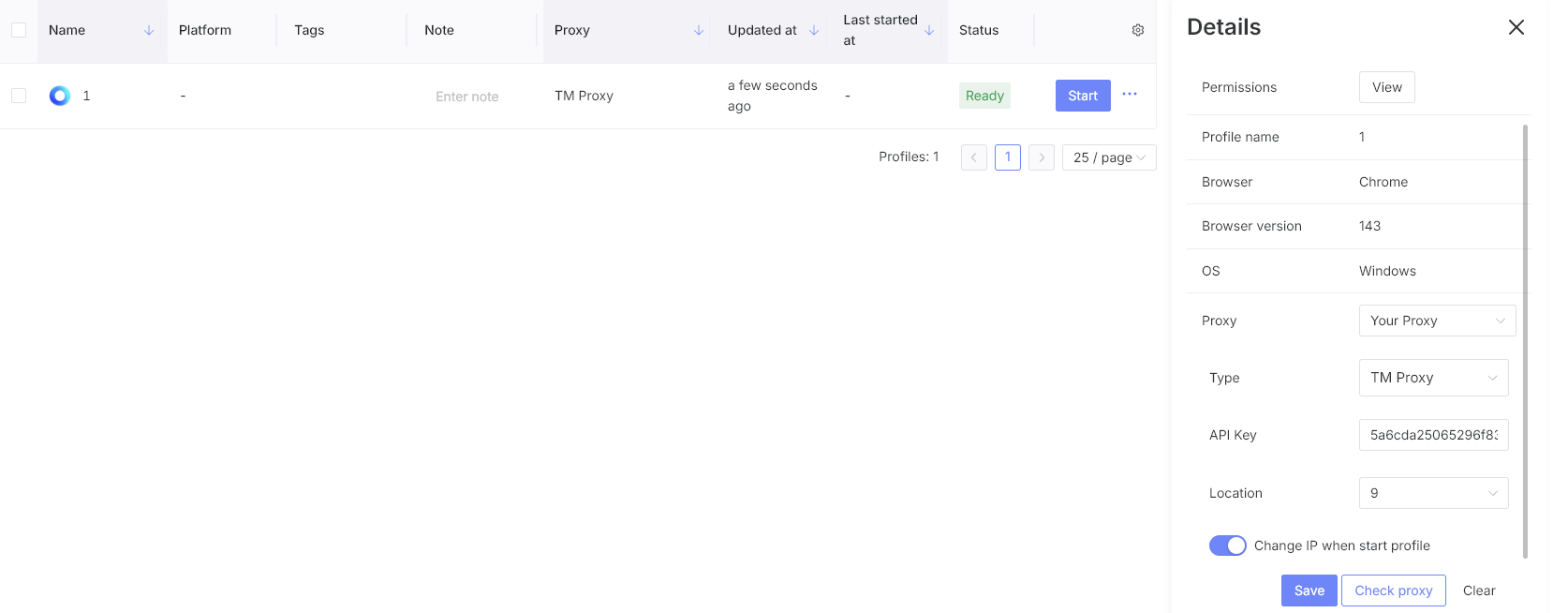Open the Location dropdown
The image size is (1568, 613).
1432,493
